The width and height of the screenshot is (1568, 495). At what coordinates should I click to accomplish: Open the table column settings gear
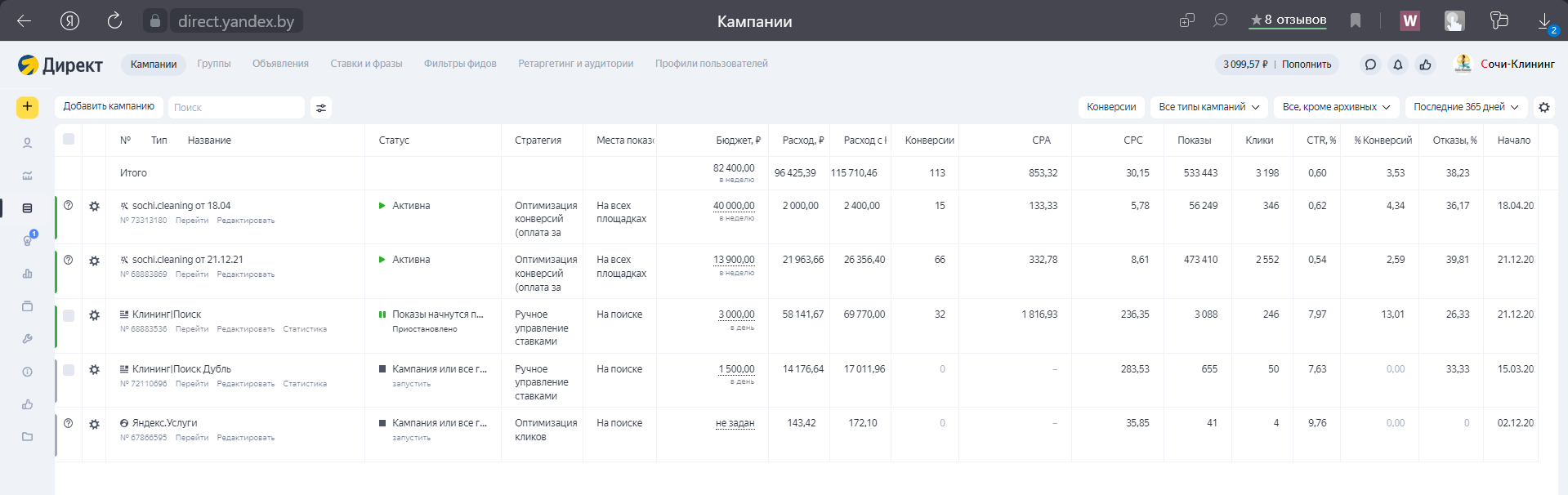coord(1543,107)
